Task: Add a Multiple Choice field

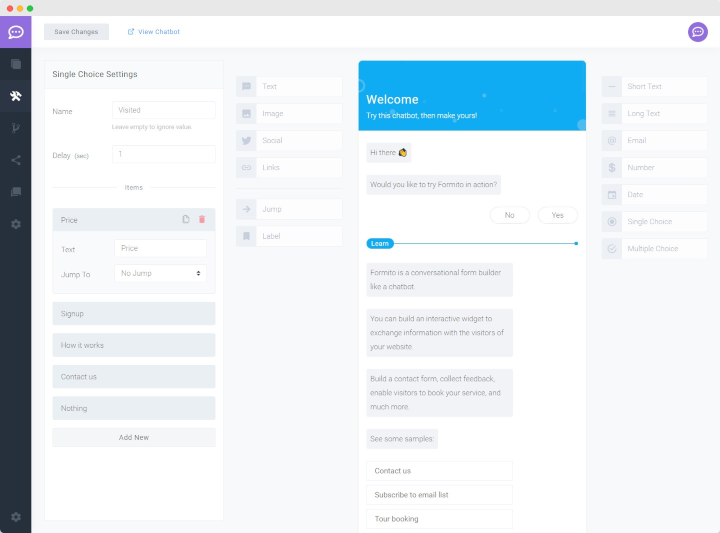Action: pos(654,249)
